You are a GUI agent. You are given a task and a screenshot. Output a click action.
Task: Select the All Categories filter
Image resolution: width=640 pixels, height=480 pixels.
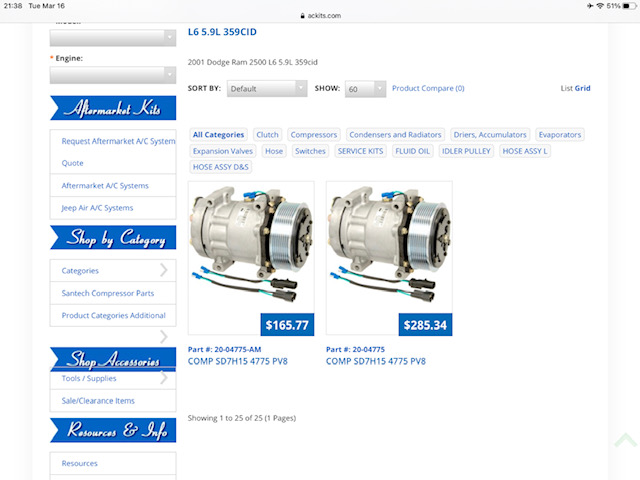click(218, 135)
